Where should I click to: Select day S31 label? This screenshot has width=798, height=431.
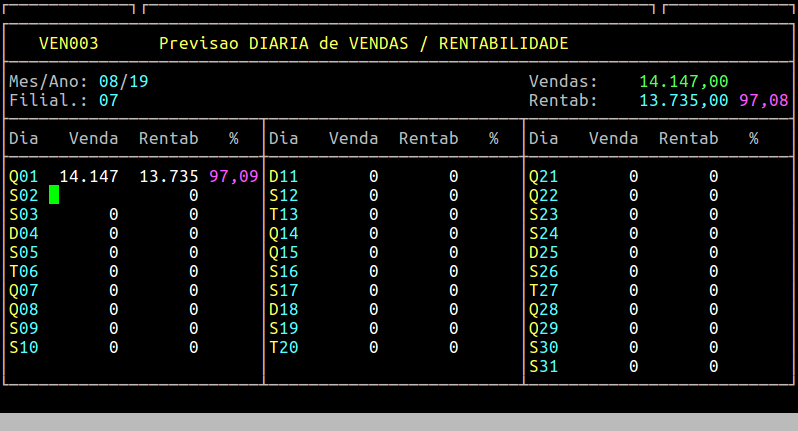coord(543,366)
